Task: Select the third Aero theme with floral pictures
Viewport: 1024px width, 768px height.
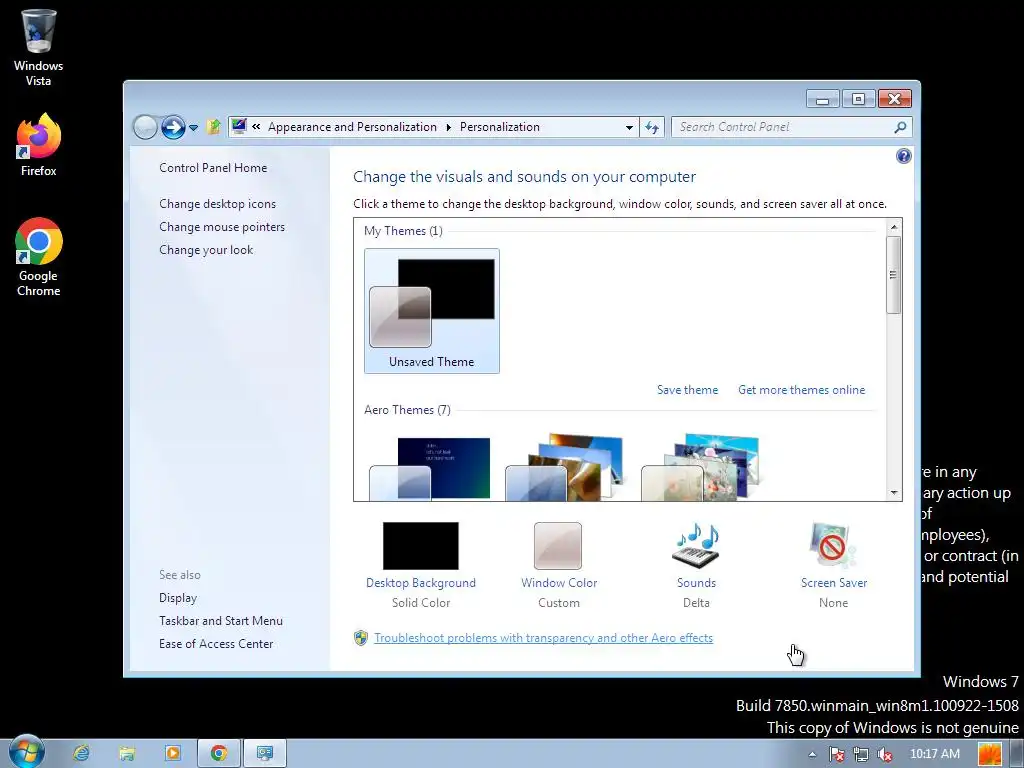Action: [x=700, y=468]
